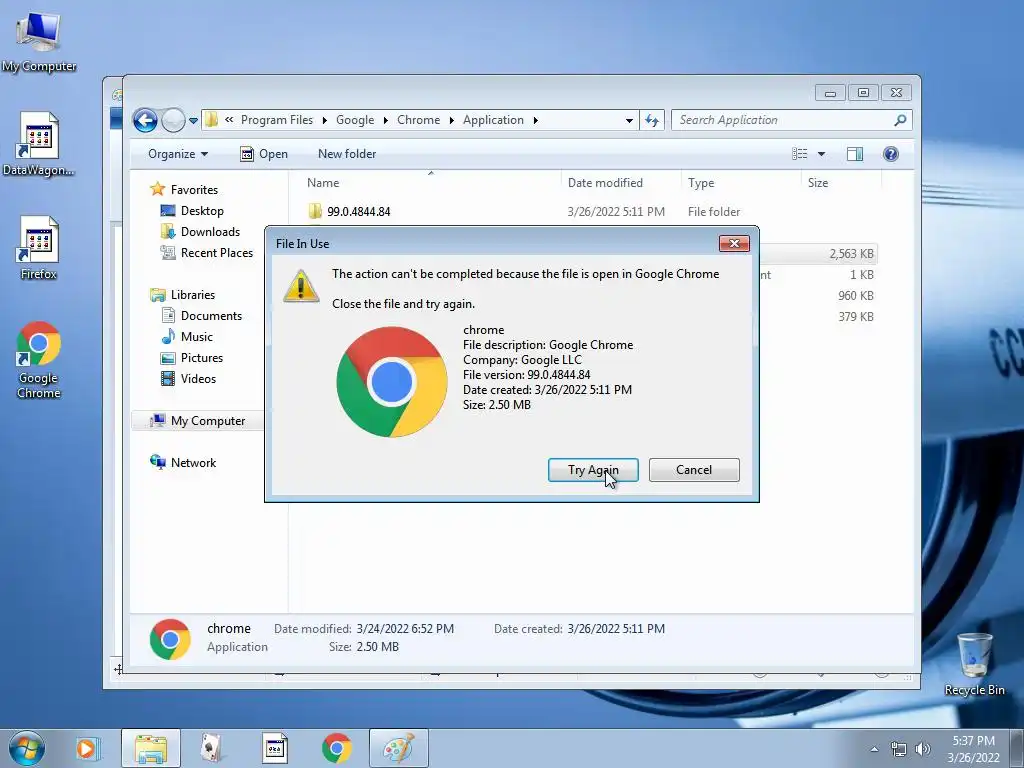Click the search magnifier icon
1024x768 pixels.
click(900, 120)
